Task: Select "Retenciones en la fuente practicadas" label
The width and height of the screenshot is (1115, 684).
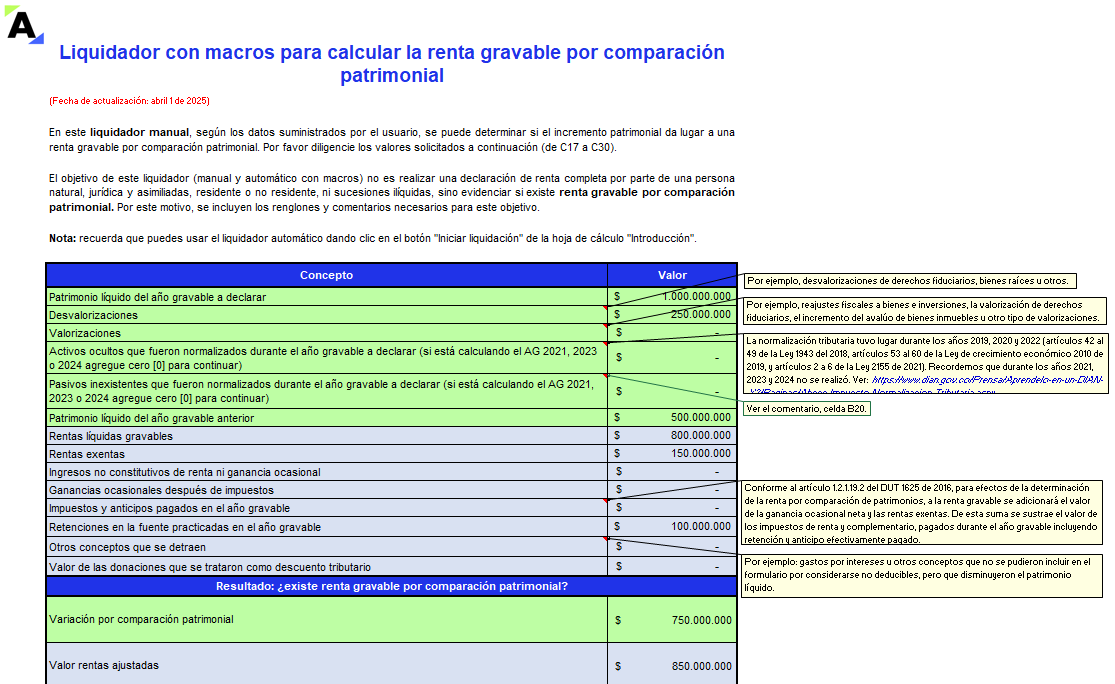Action: pyautogui.click(x=326, y=527)
